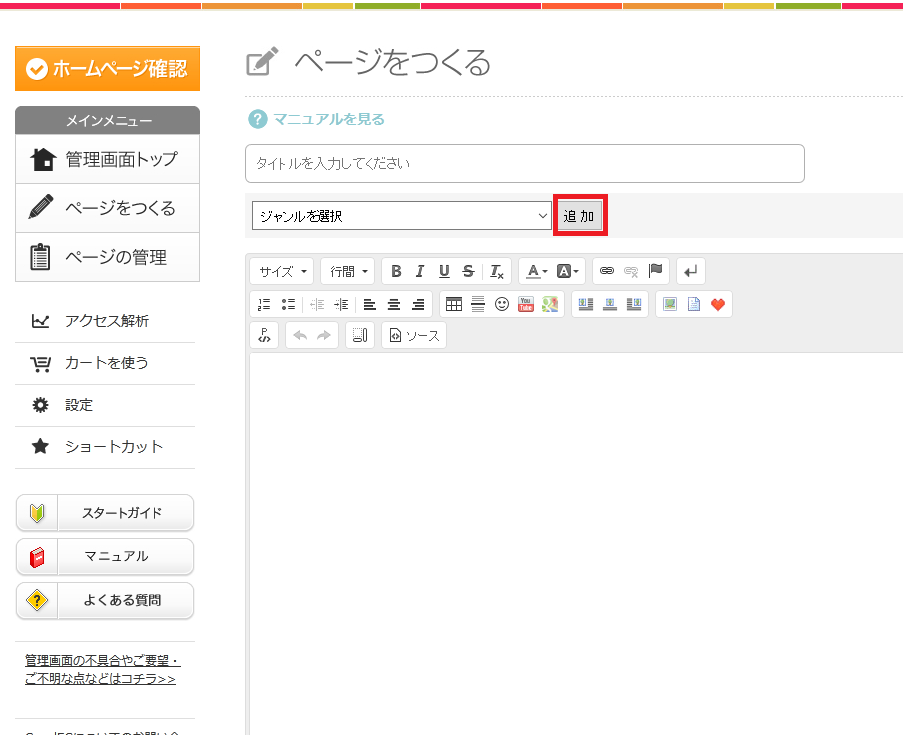
Task: Insert a Google map
Action: pyautogui.click(x=550, y=304)
